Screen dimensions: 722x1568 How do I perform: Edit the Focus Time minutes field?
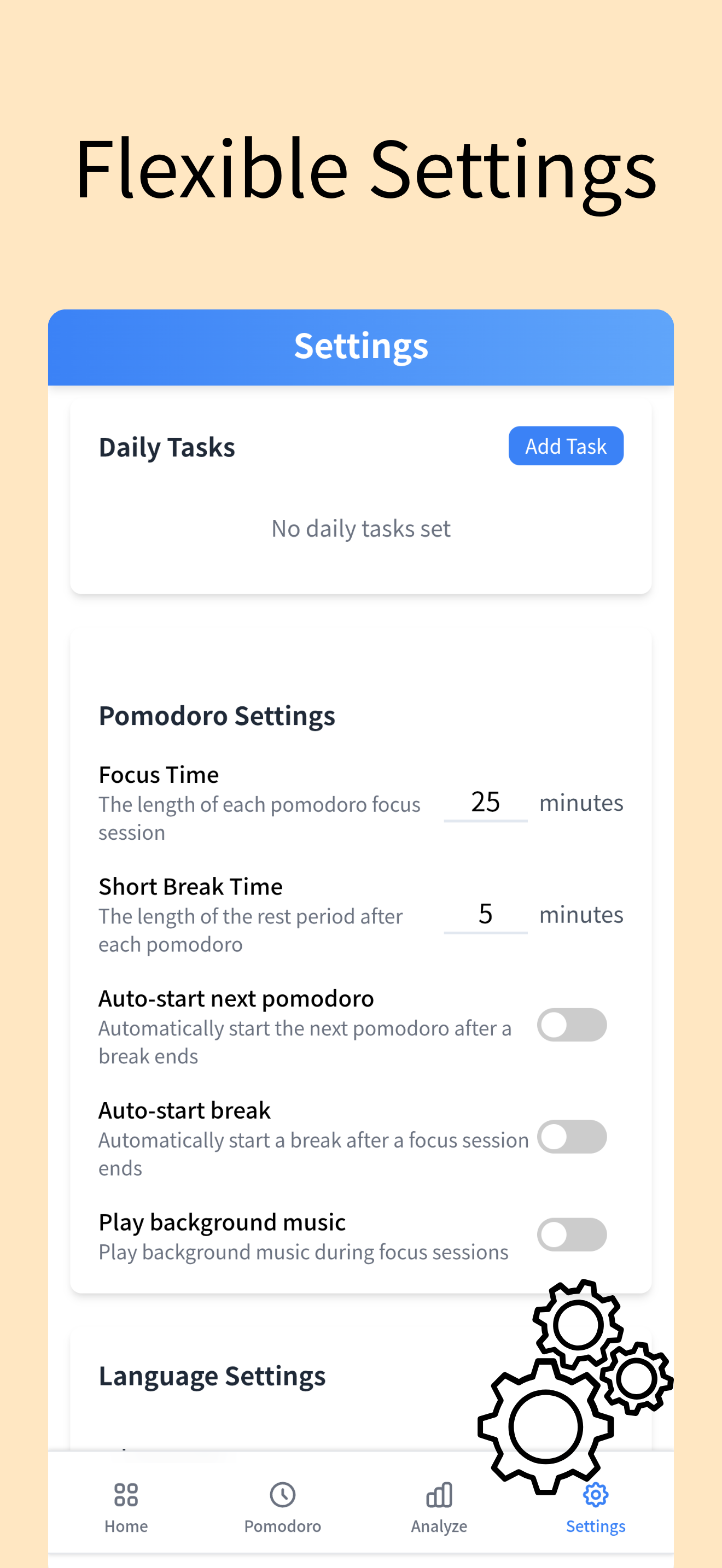pos(485,802)
